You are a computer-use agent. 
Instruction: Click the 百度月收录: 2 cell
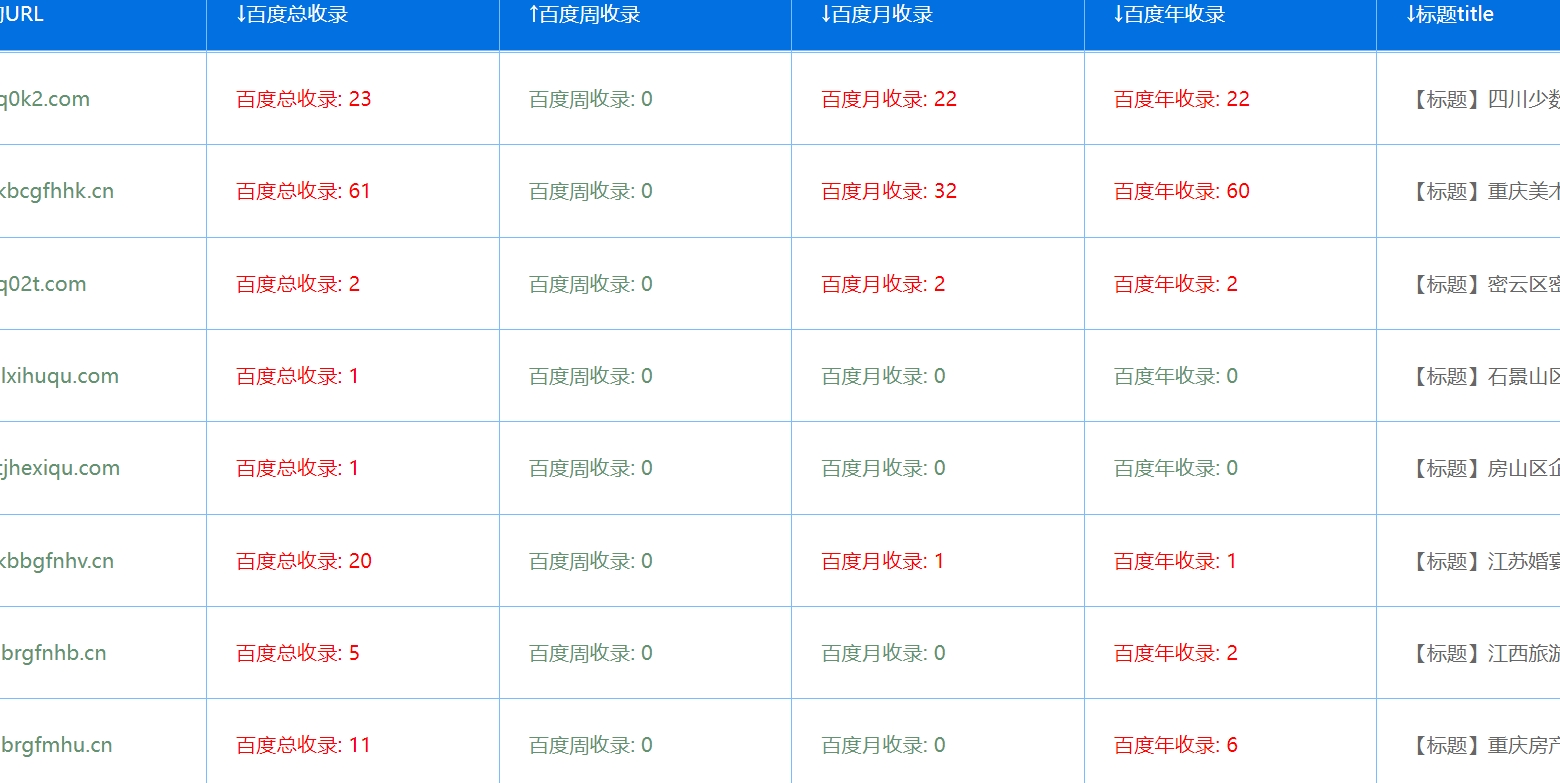coord(883,284)
